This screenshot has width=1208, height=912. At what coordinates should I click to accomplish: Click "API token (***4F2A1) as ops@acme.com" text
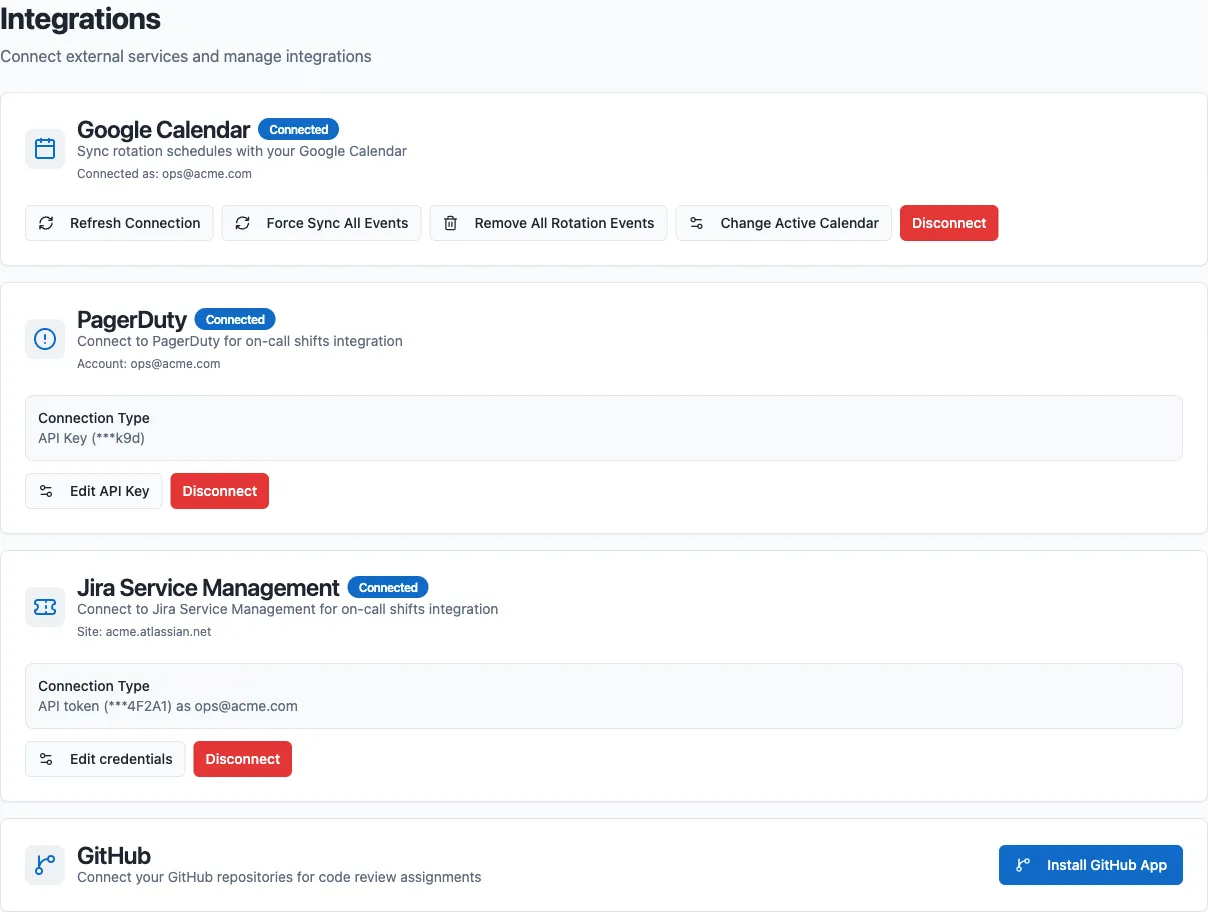tap(168, 706)
